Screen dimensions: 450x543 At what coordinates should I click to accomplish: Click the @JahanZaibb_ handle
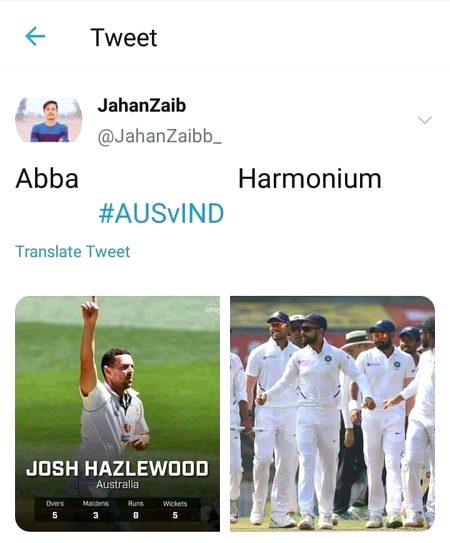160,136
